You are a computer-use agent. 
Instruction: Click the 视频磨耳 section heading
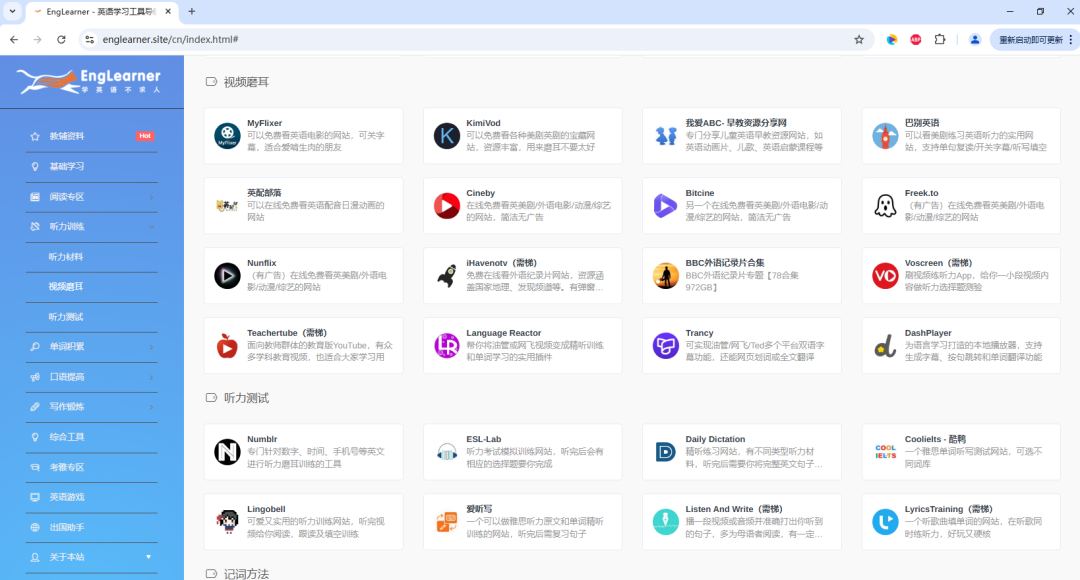tap(246, 82)
